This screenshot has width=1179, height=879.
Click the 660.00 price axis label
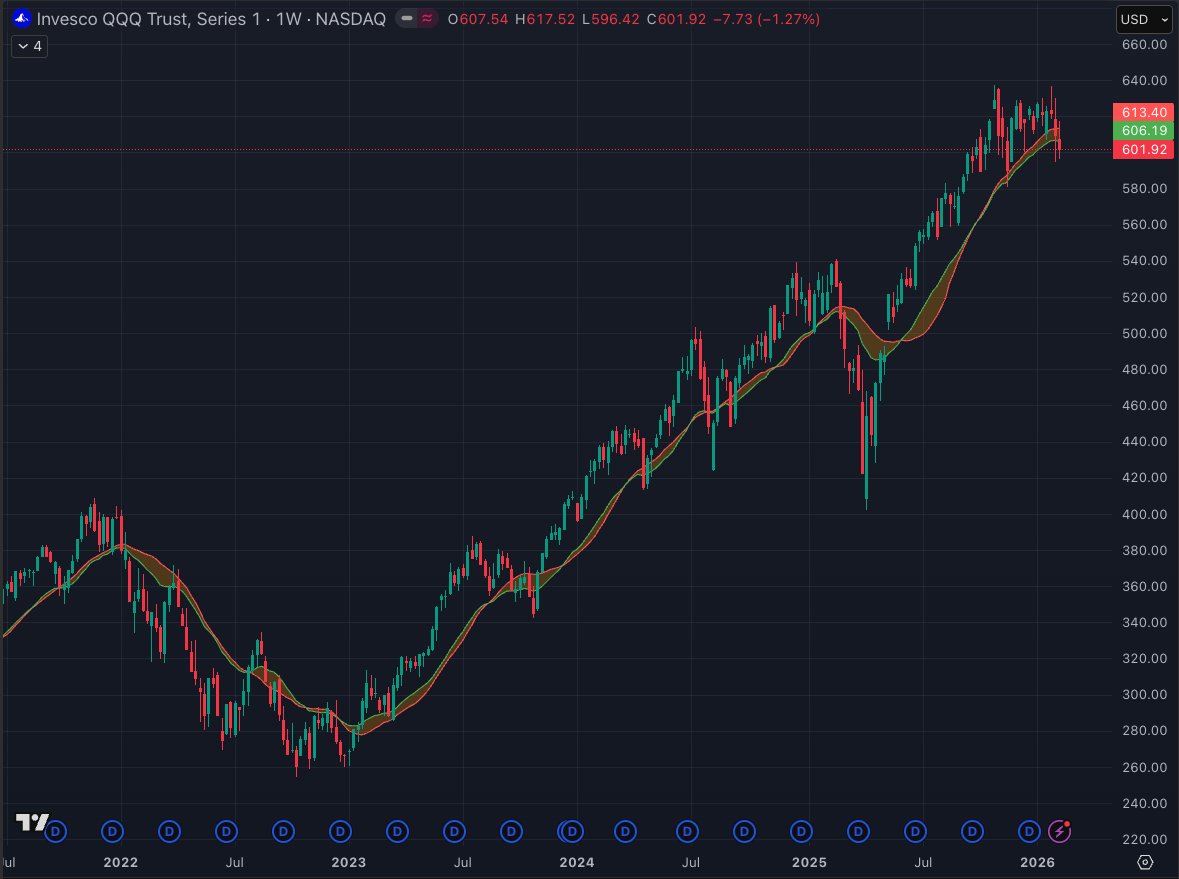tap(1144, 44)
